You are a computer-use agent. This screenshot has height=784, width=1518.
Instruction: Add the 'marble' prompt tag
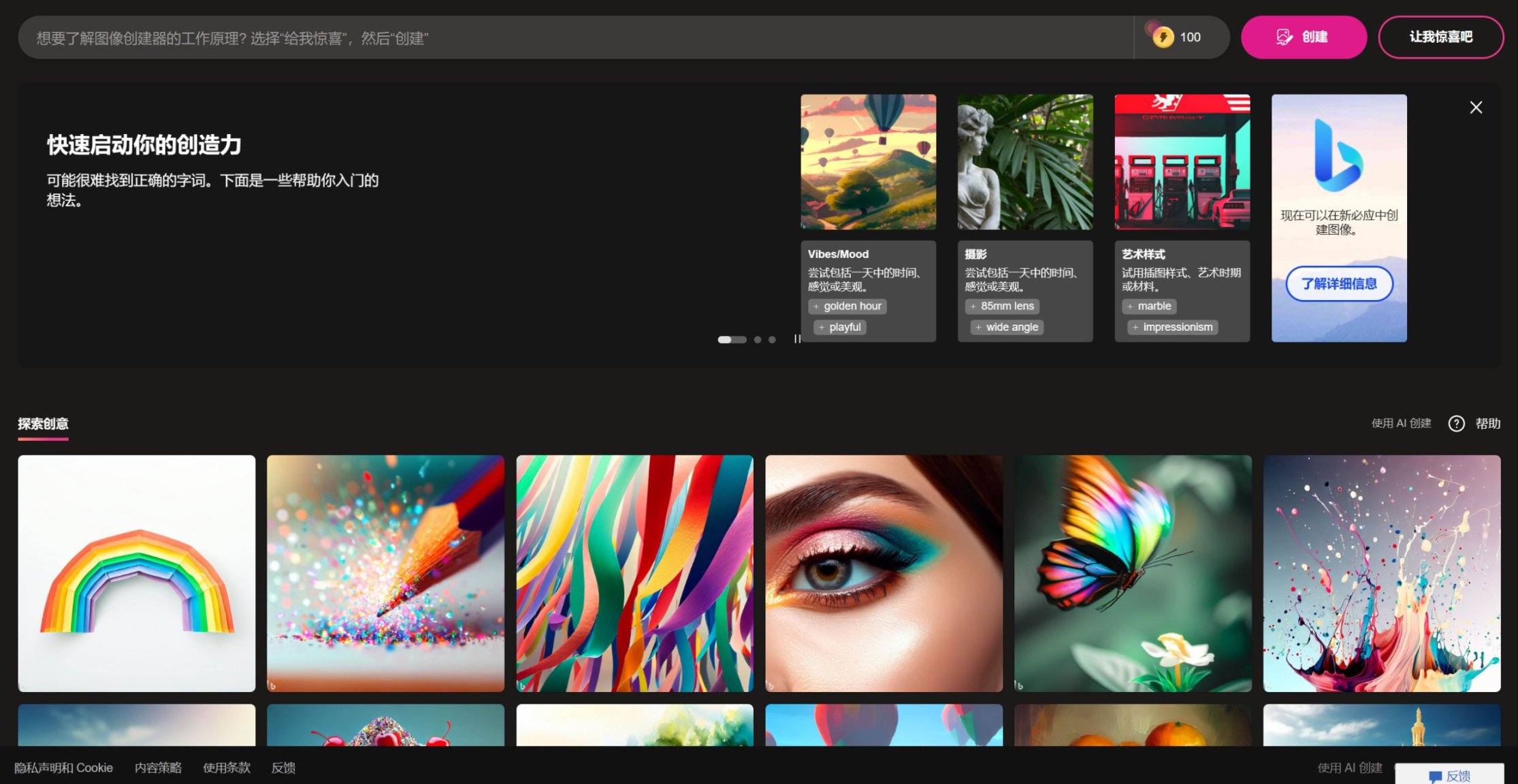coord(1148,306)
